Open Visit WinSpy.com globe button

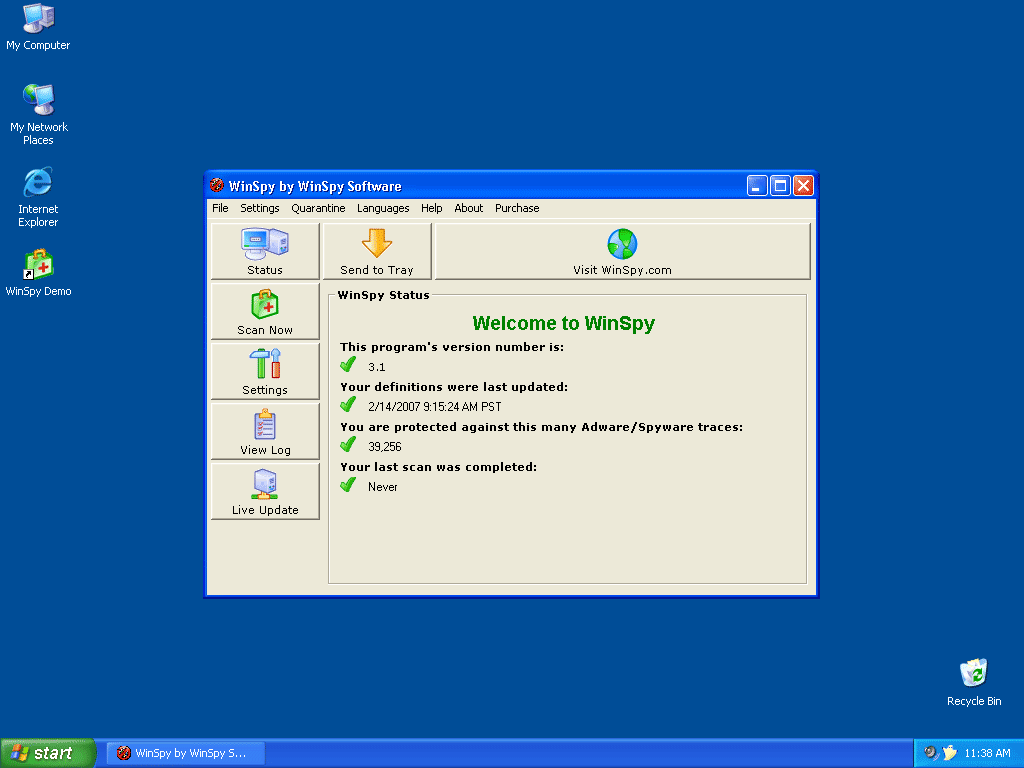tap(622, 251)
